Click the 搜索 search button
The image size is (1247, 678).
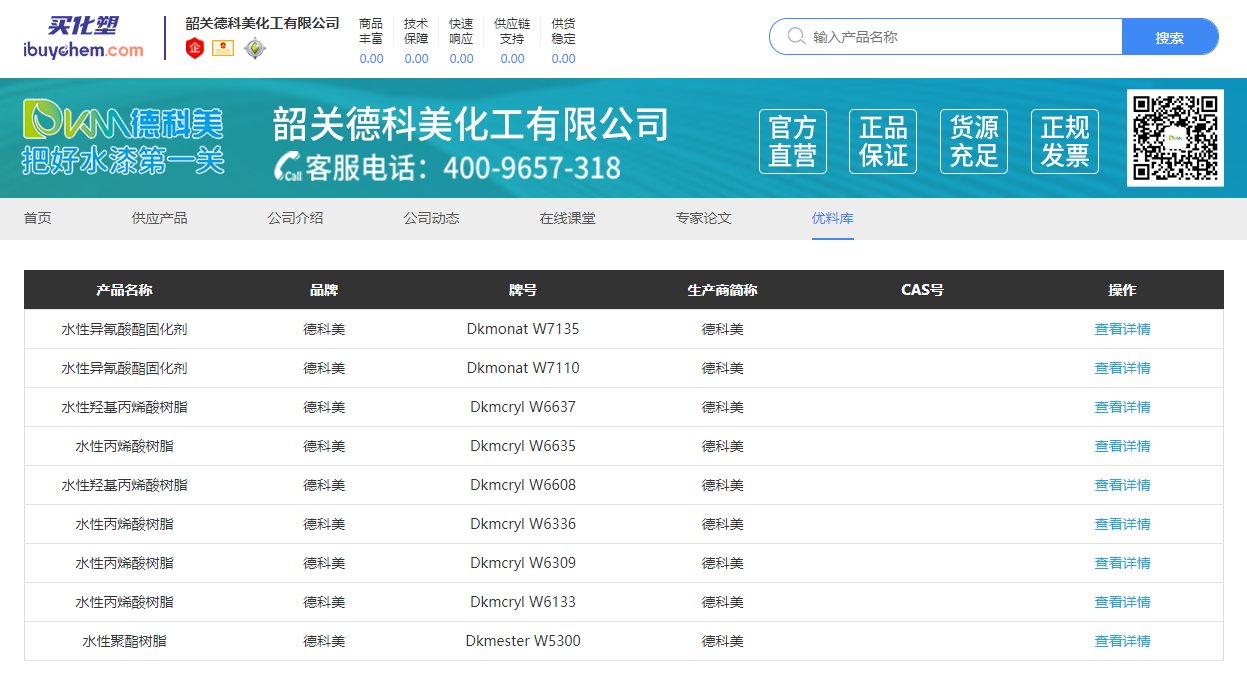[x=1170, y=37]
